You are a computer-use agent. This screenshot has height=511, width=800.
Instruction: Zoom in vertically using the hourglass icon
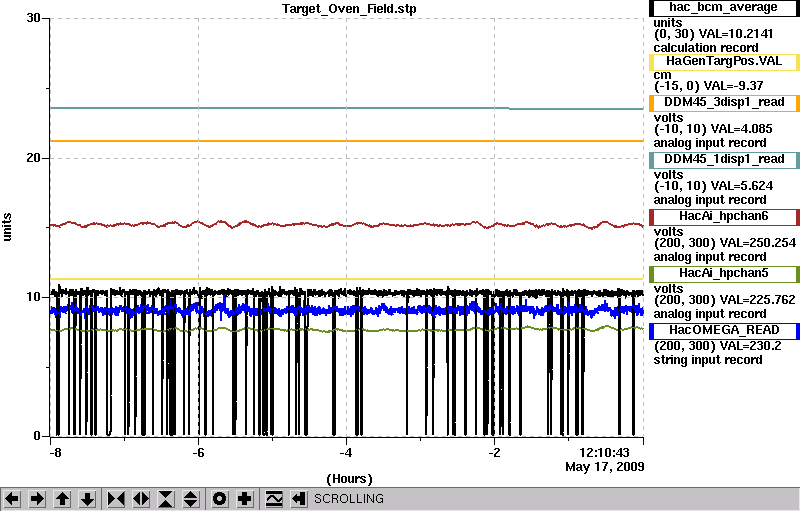(x=166, y=498)
